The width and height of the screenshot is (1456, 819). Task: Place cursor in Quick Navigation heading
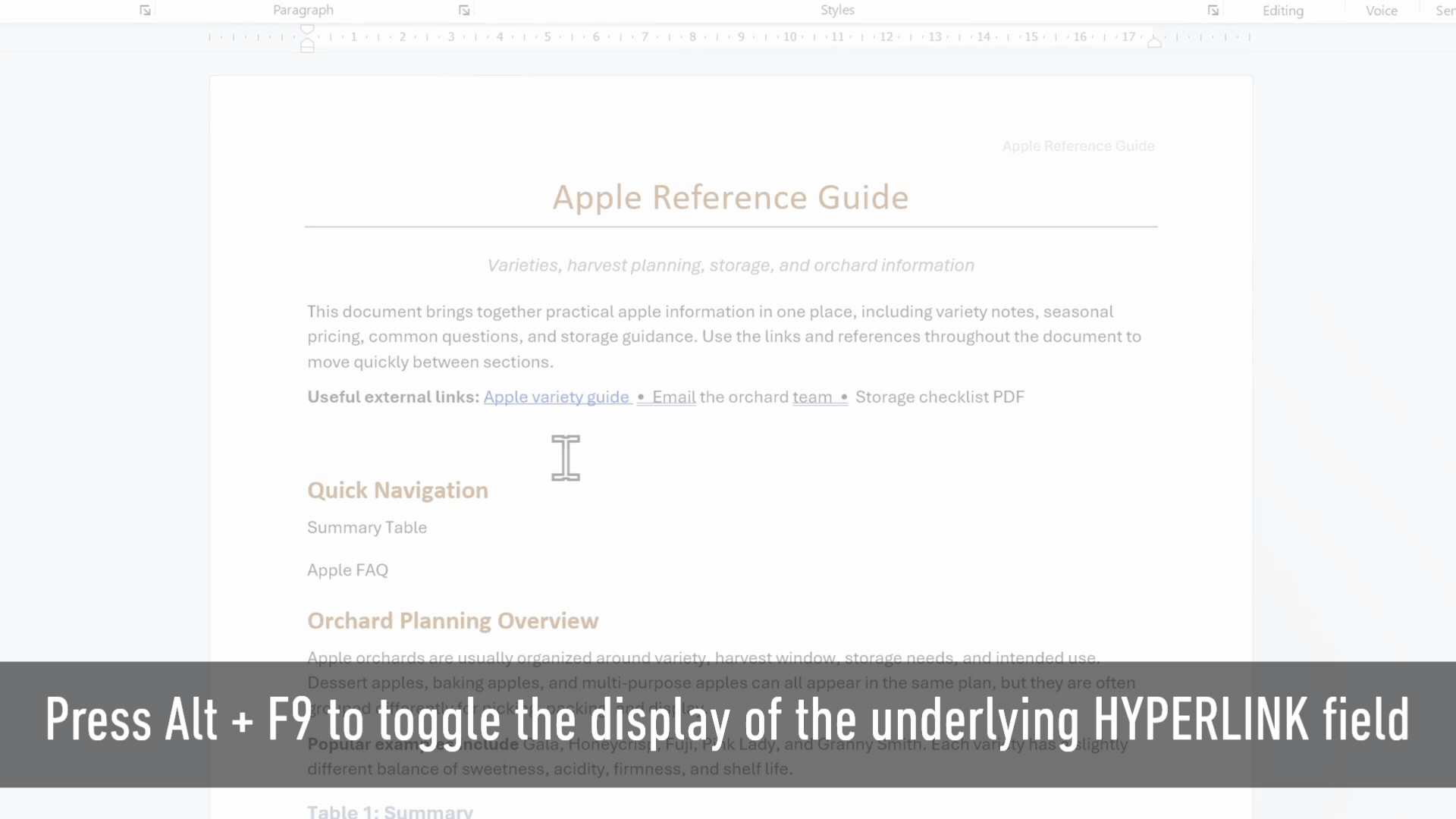pyautogui.click(x=397, y=491)
